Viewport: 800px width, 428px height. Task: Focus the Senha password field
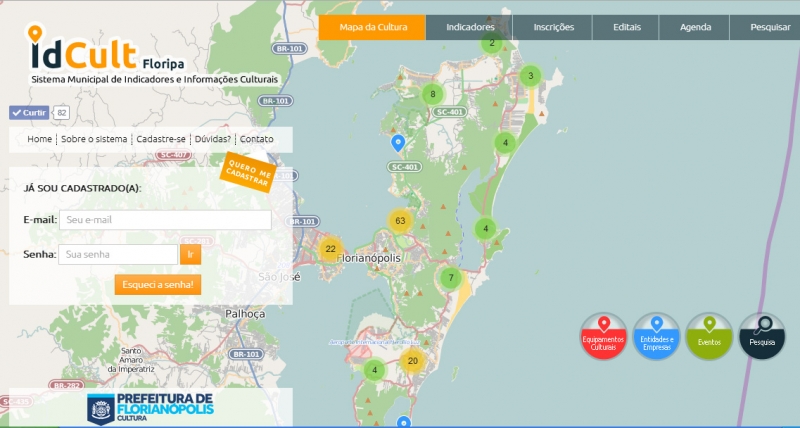pyautogui.click(x=118, y=255)
